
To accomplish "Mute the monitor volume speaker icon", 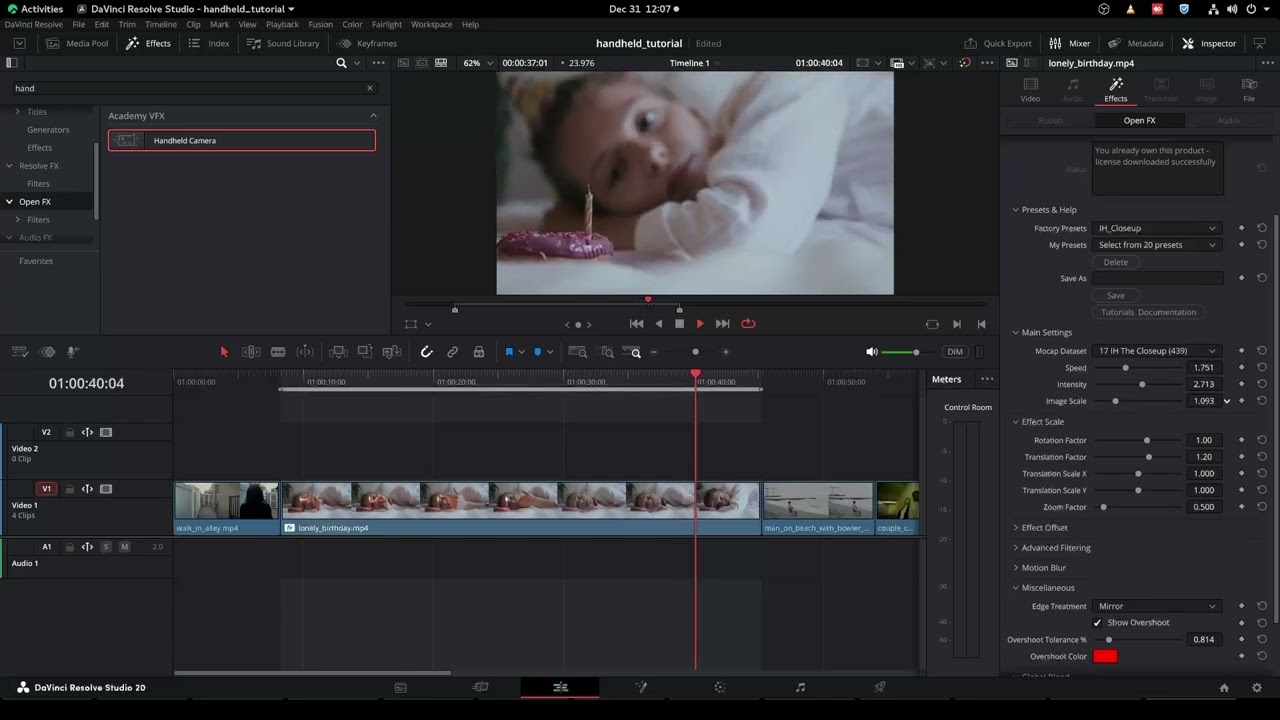I will pos(872,352).
